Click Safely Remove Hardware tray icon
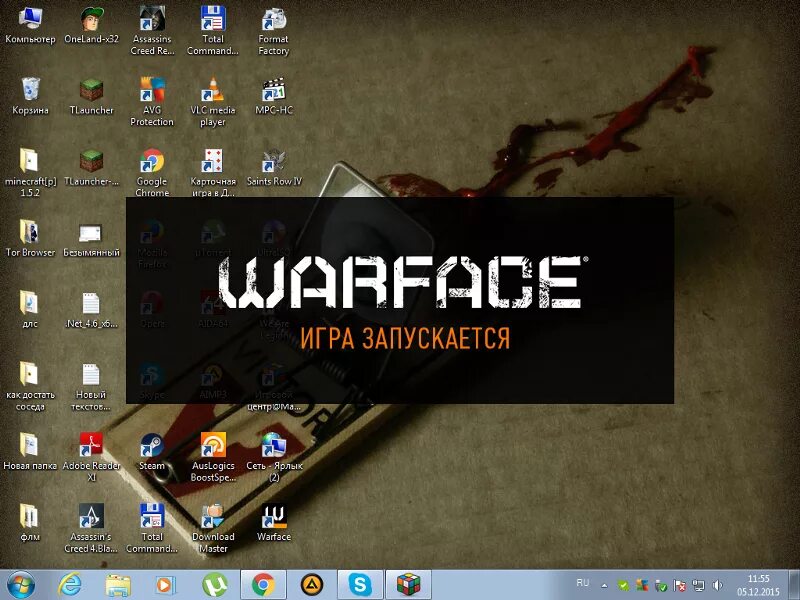 click(661, 586)
